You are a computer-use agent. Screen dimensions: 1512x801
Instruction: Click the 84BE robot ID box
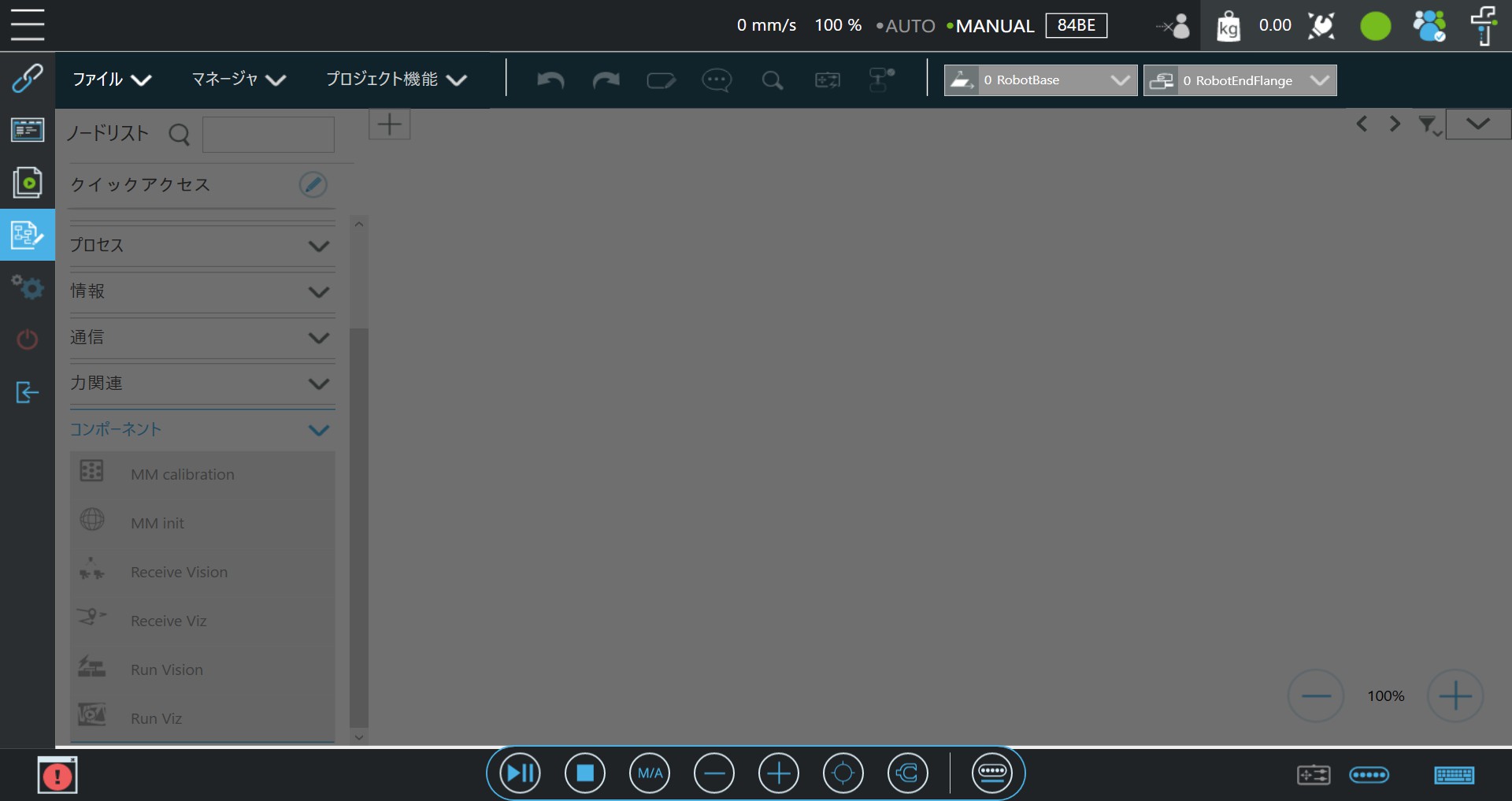click(1077, 25)
